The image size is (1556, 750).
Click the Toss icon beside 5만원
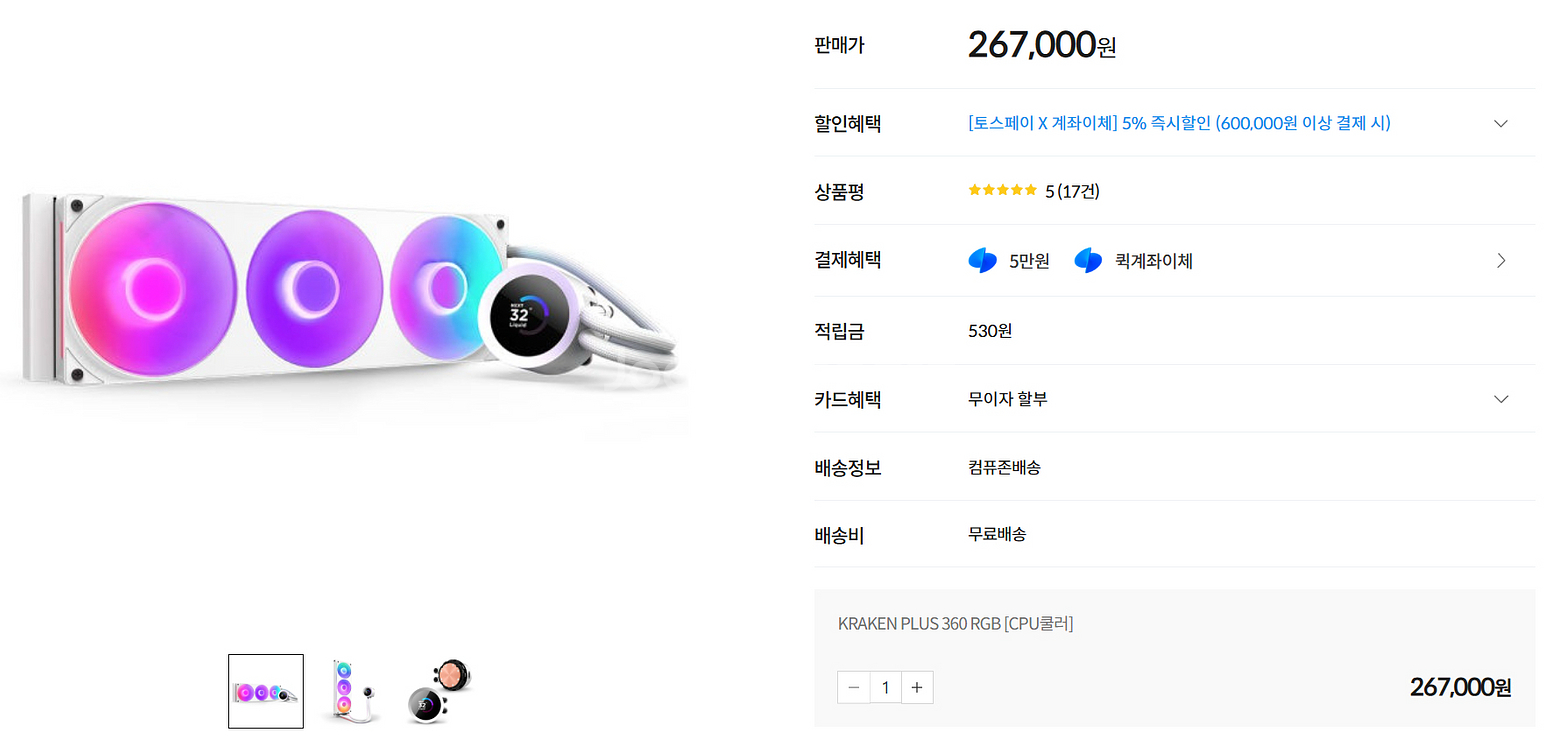(x=983, y=261)
